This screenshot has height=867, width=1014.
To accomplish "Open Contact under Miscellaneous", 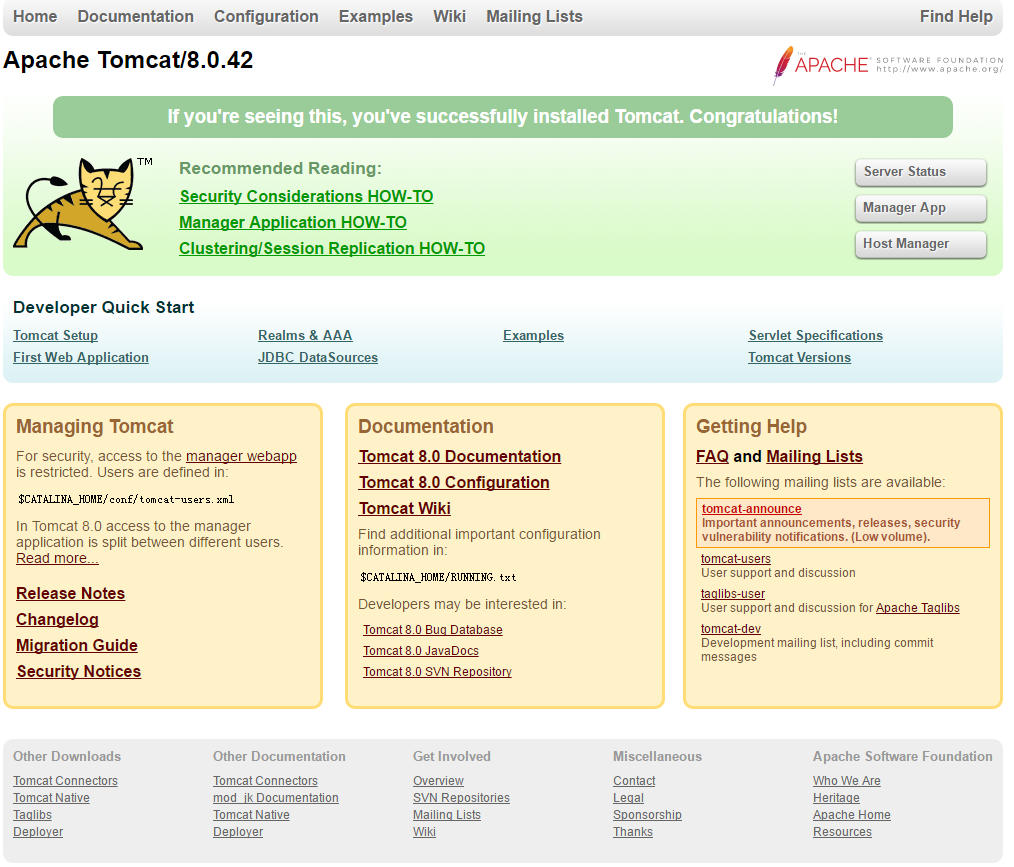I will [634, 781].
